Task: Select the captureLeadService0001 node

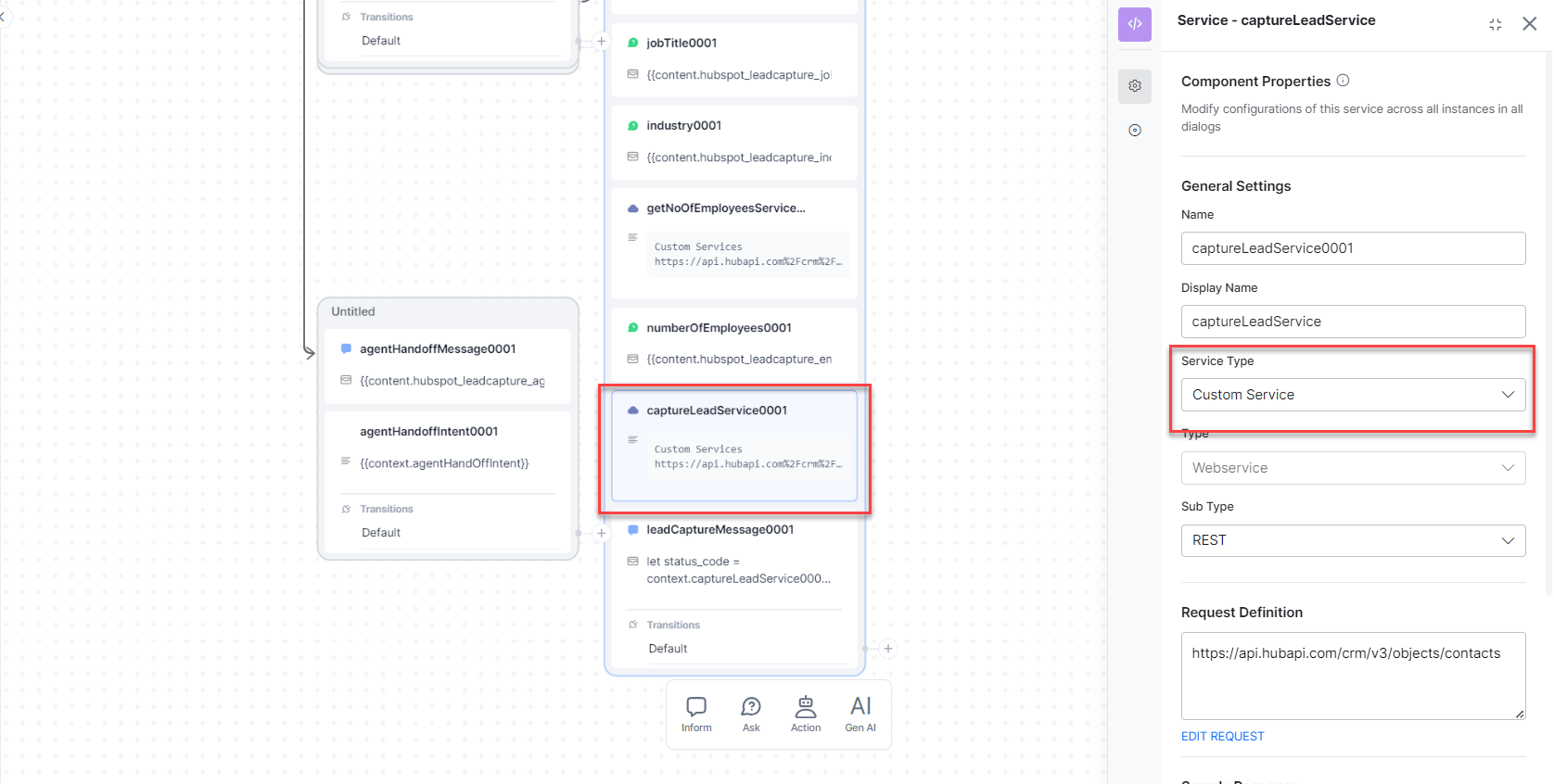Action: click(734, 446)
